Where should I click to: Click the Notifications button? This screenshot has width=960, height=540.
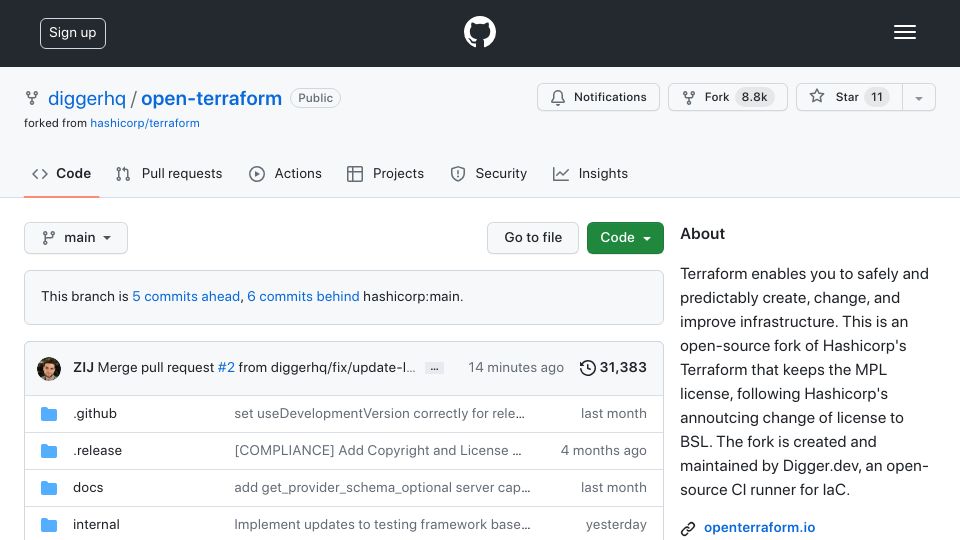tap(598, 97)
